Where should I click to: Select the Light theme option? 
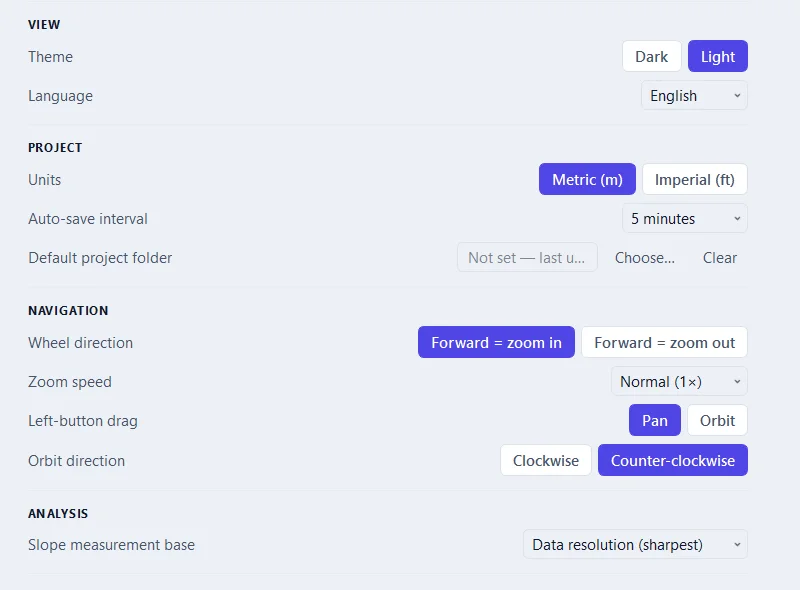point(718,56)
